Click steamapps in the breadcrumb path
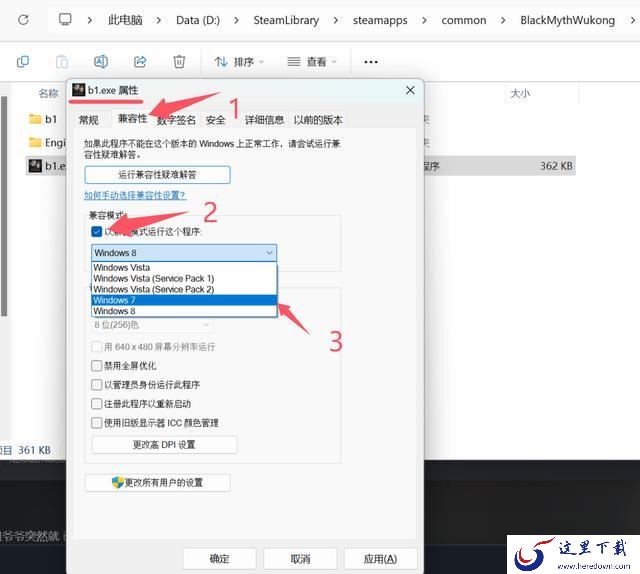The height and width of the screenshot is (574, 640). [x=380, y=20]
